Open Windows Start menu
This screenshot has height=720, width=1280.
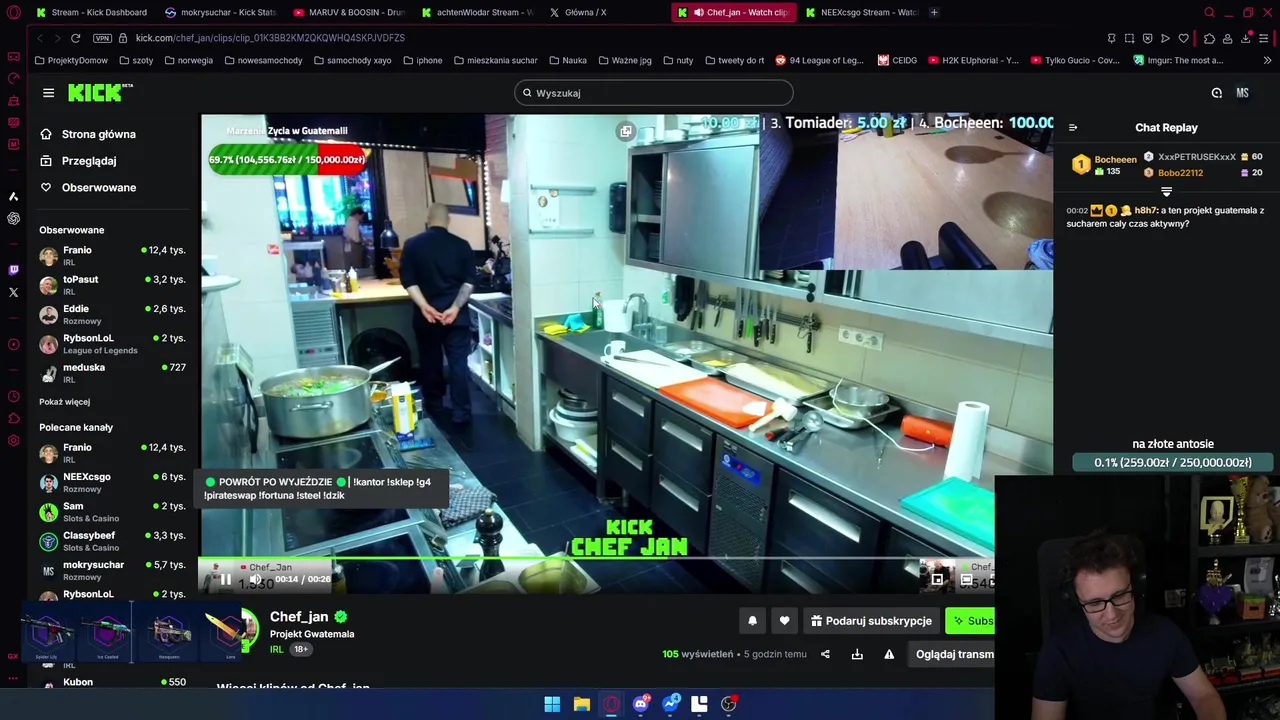552,704
